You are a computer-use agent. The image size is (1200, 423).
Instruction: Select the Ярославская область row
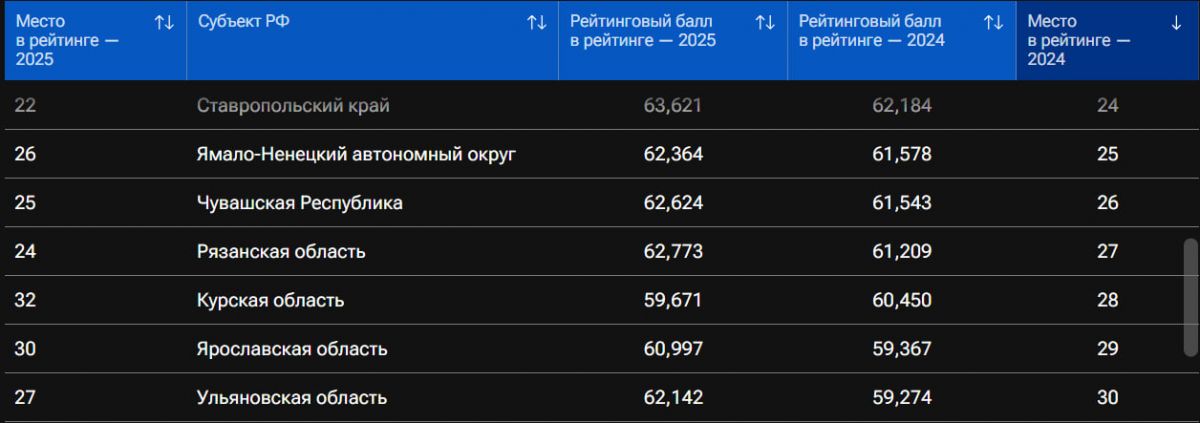(292, 349)
